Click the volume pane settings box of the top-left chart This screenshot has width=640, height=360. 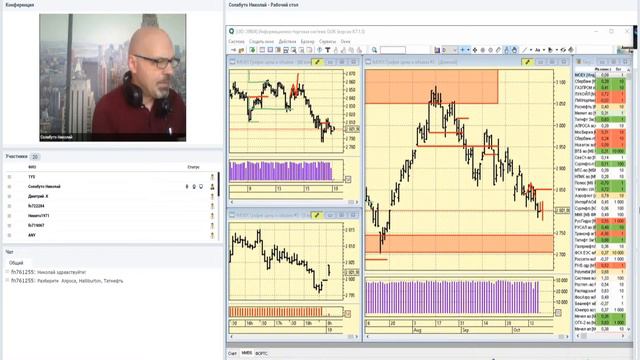tap(348, 179)
